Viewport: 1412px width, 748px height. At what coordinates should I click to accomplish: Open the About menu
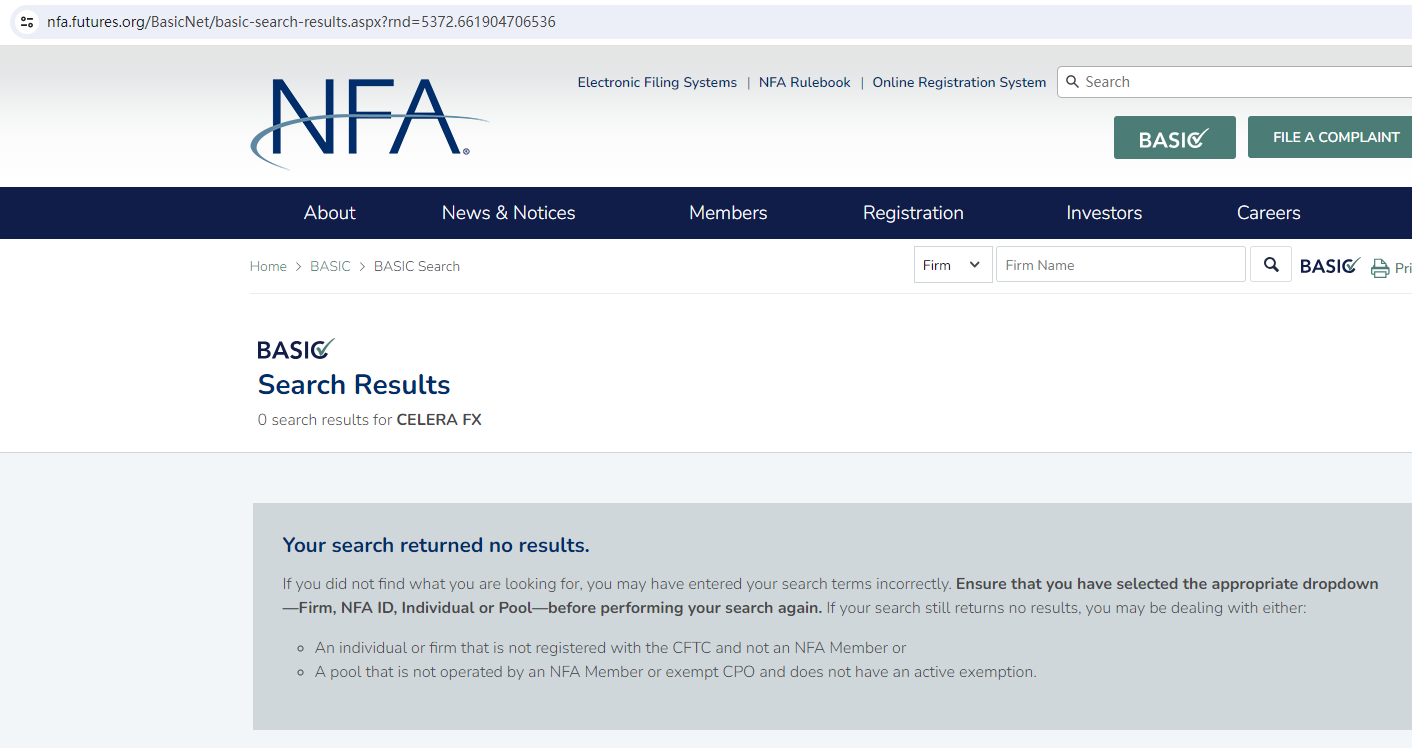(x=329, y=213)
